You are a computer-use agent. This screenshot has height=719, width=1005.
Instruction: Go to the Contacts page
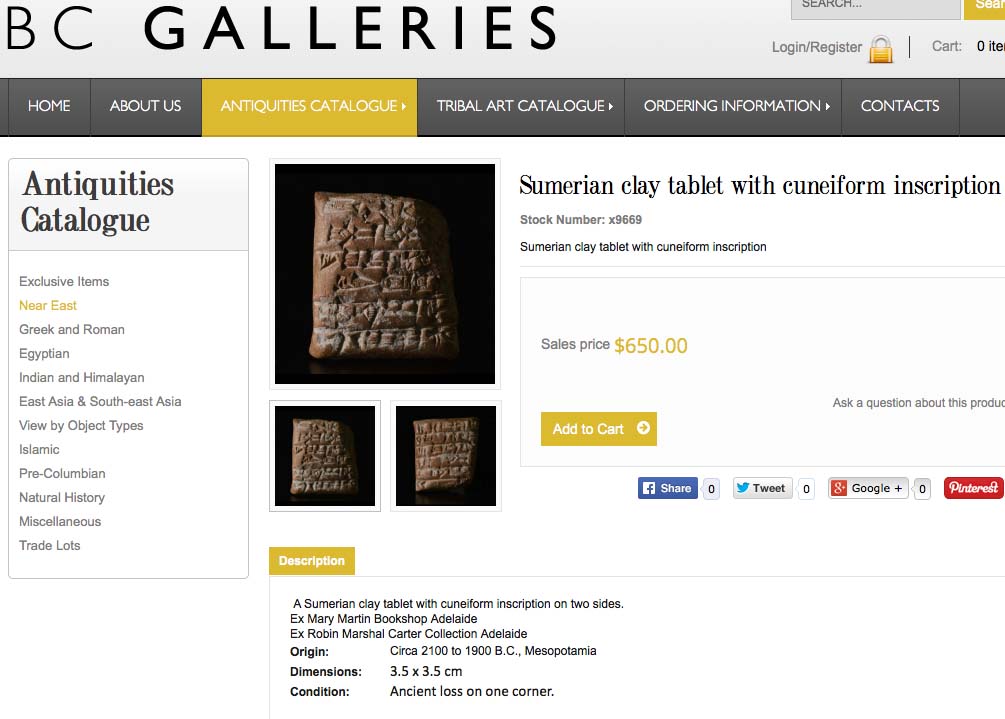pyautogui.click(x=900, y=106)
